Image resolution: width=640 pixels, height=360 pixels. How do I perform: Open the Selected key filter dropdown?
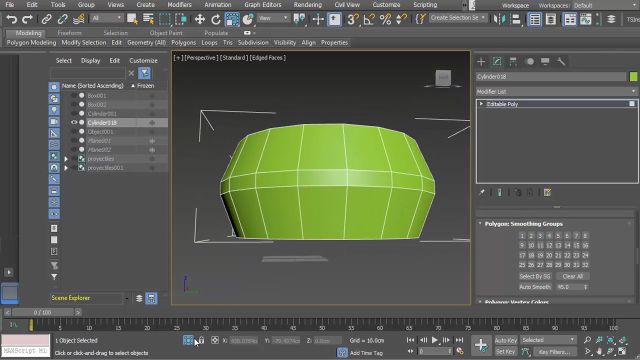(548, 340)
